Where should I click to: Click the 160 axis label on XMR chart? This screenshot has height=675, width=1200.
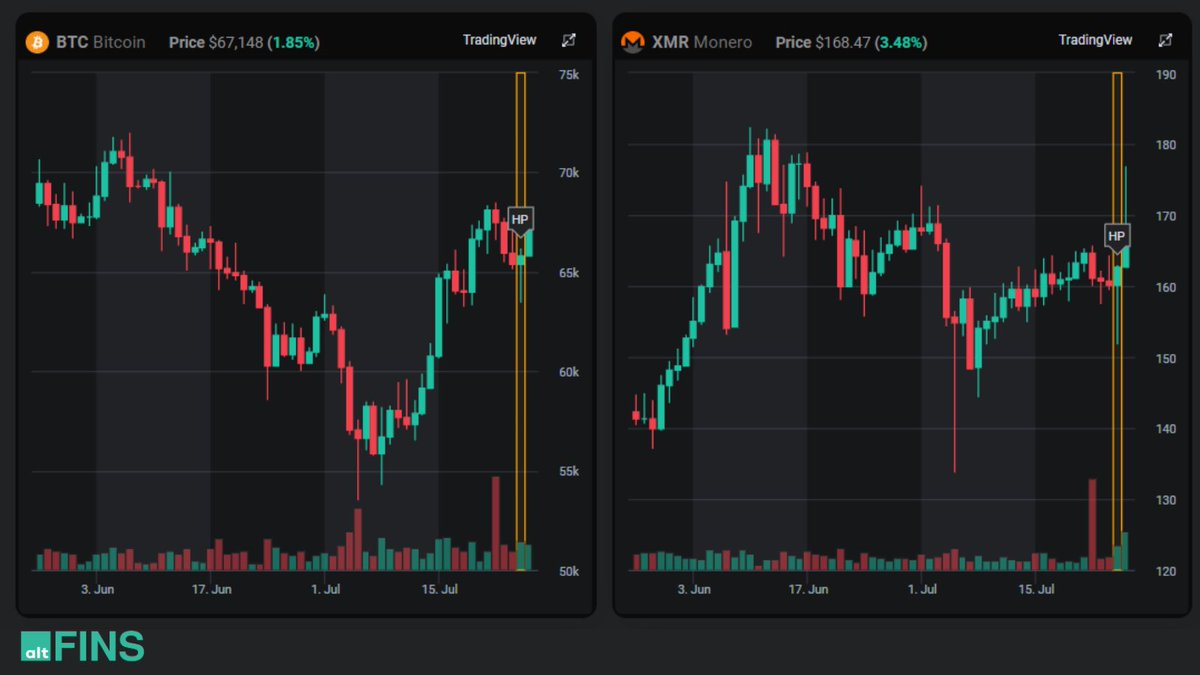[1165, 288]
